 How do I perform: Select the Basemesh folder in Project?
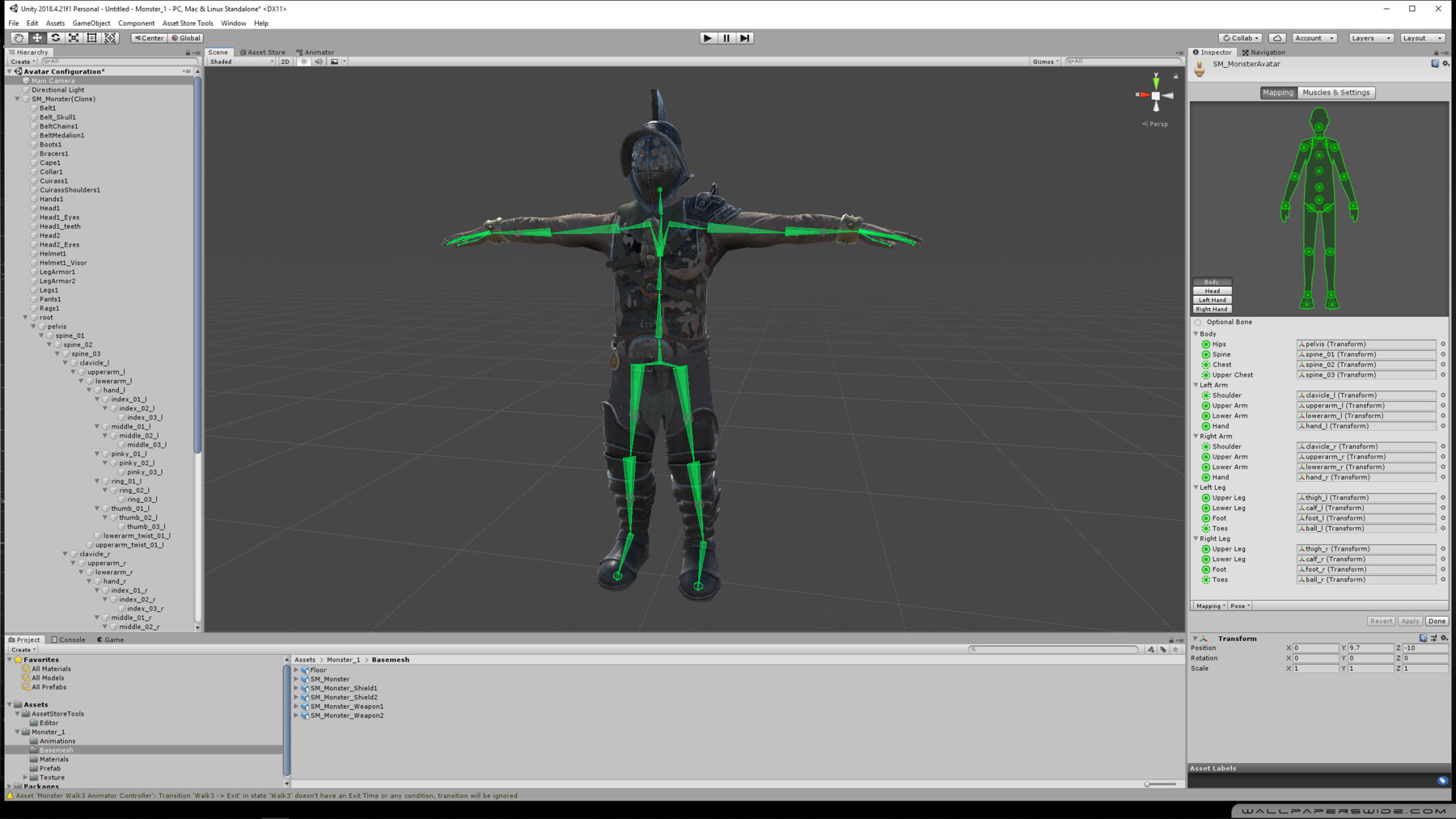tap(56, 750)
